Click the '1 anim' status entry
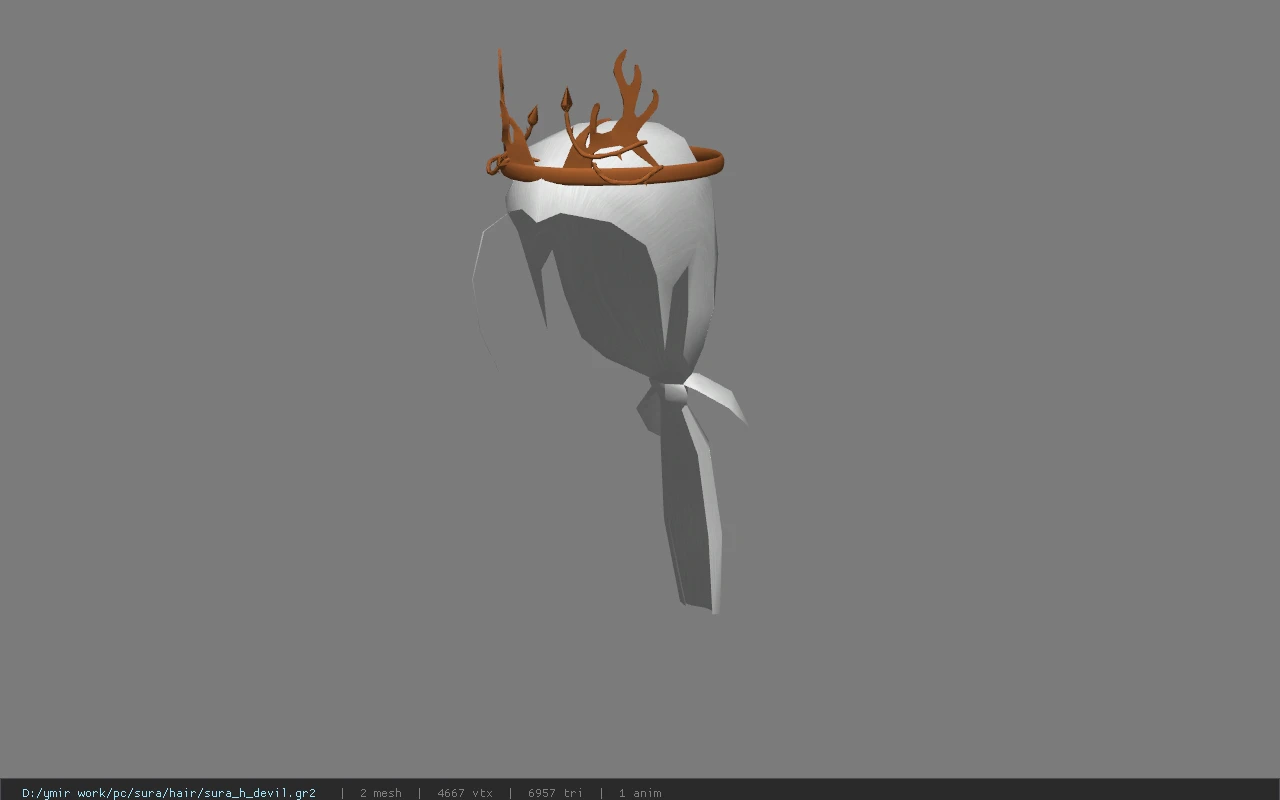Viewport: 1280px width, 800px height. [640, 793]
